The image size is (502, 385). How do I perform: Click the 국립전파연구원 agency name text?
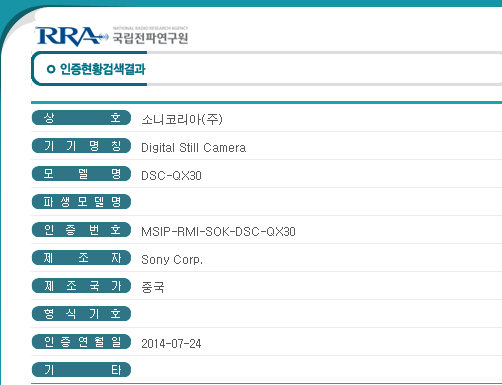click(x=150, y=38)
